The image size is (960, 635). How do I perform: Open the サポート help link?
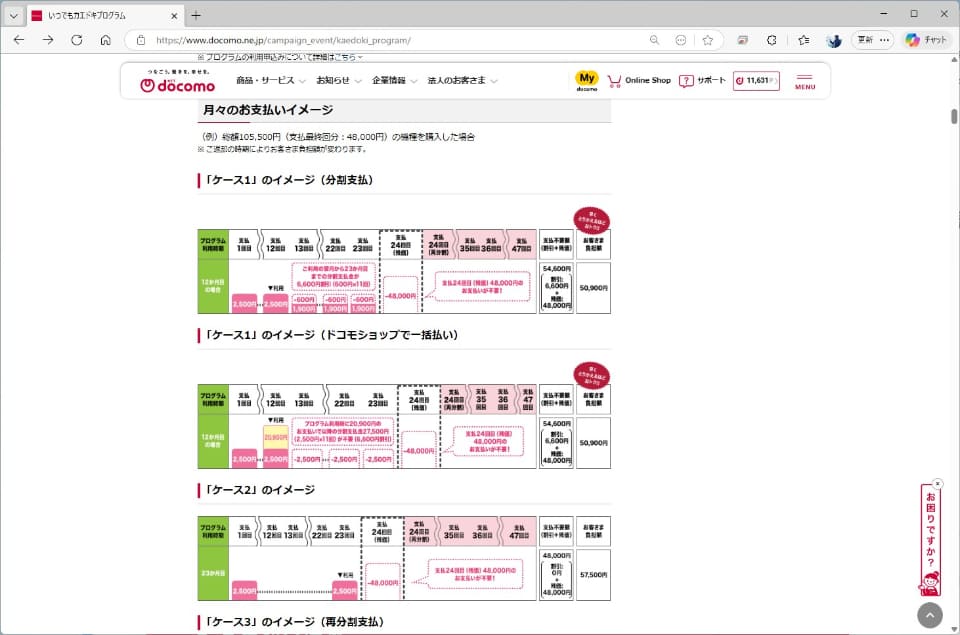[x=702, y=80]
